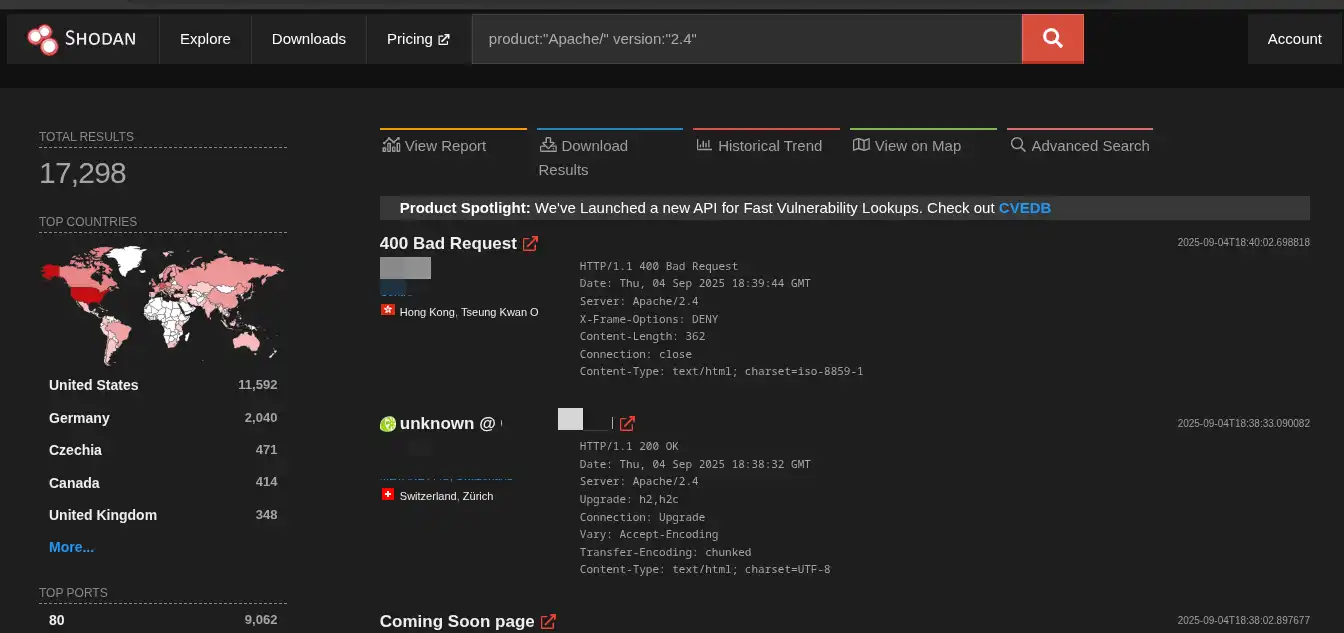Click the Switzerland, Zürich location text

coord(446,496)
